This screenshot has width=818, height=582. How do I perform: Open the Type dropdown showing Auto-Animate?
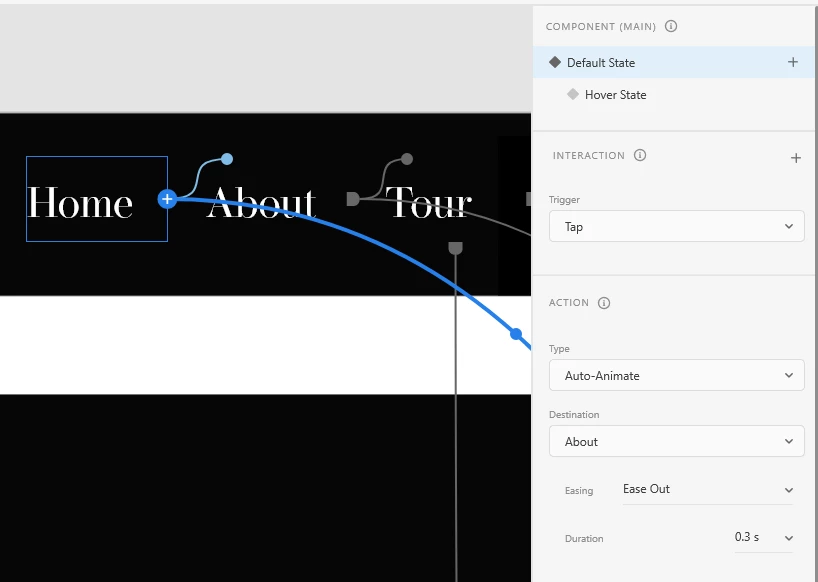point(677,375)
